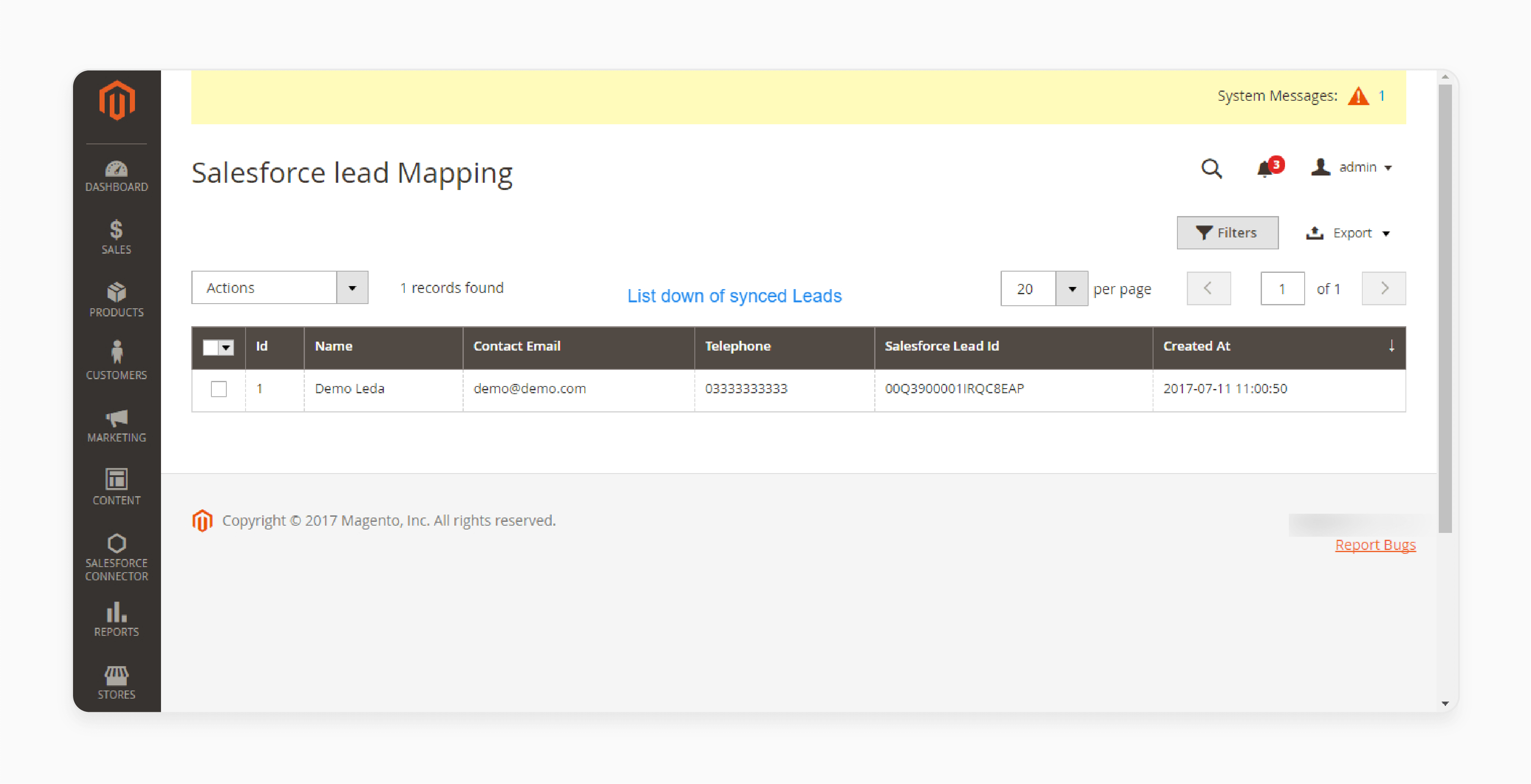Go to the next page
1531x784 pixels.
(1384, 288)
